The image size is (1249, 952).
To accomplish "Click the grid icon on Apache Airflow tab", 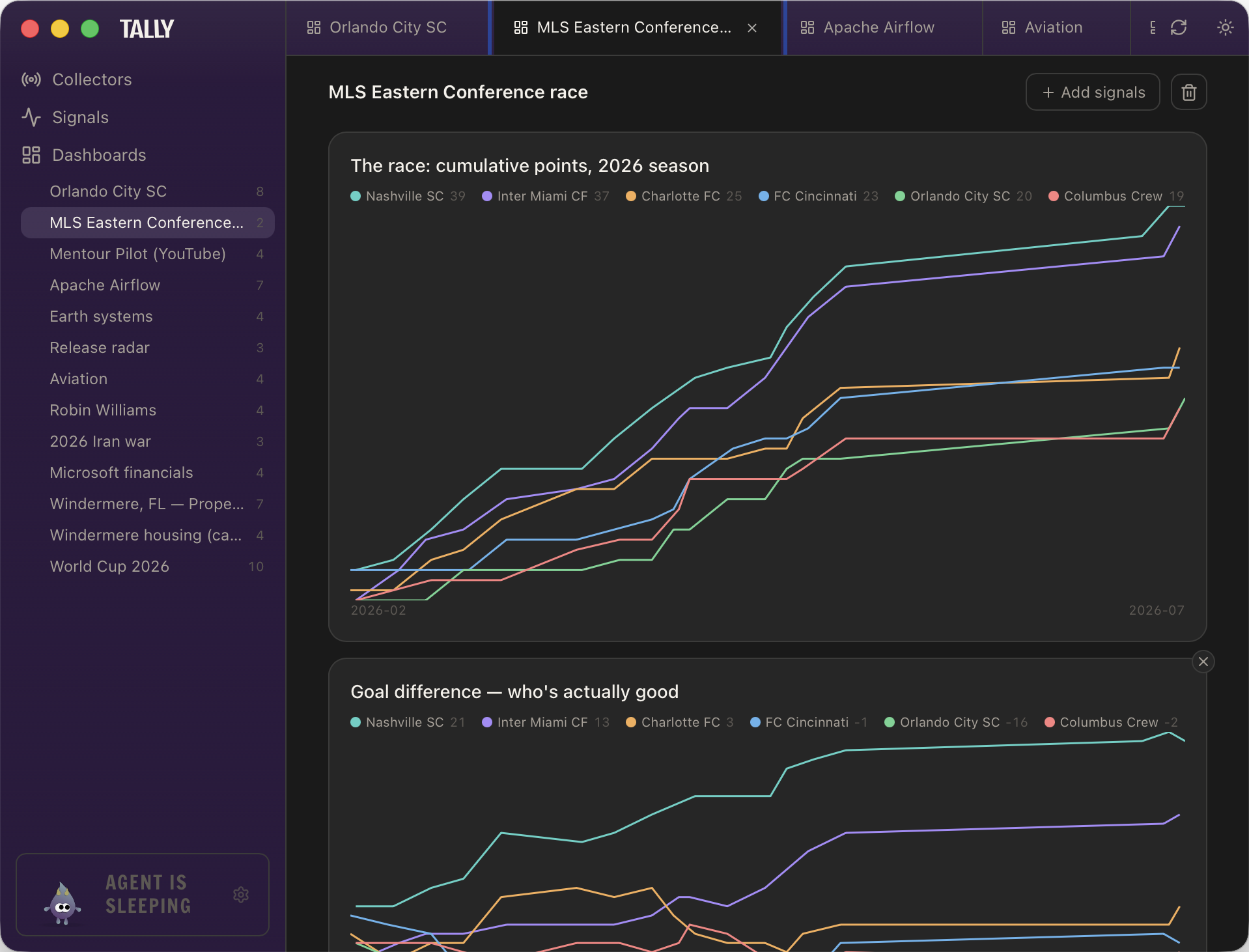I will [x=807, y=27].
